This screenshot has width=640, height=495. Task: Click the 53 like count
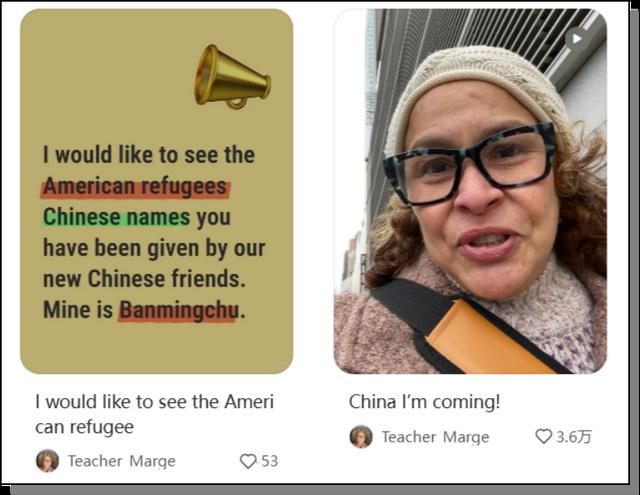click(269, 461)
